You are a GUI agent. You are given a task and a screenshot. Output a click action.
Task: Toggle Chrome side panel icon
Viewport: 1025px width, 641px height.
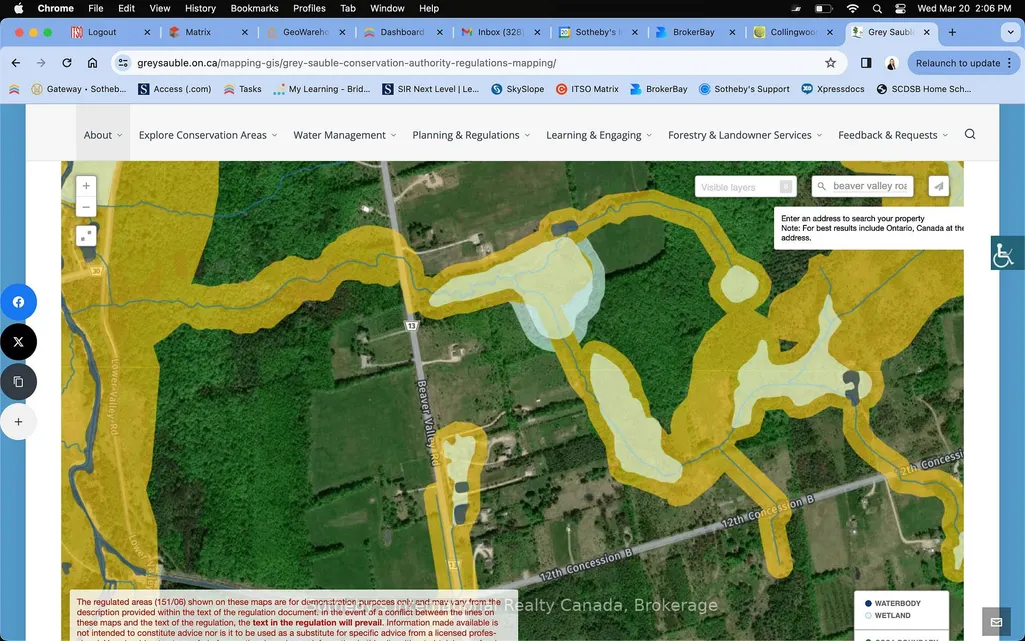[865, 63]
